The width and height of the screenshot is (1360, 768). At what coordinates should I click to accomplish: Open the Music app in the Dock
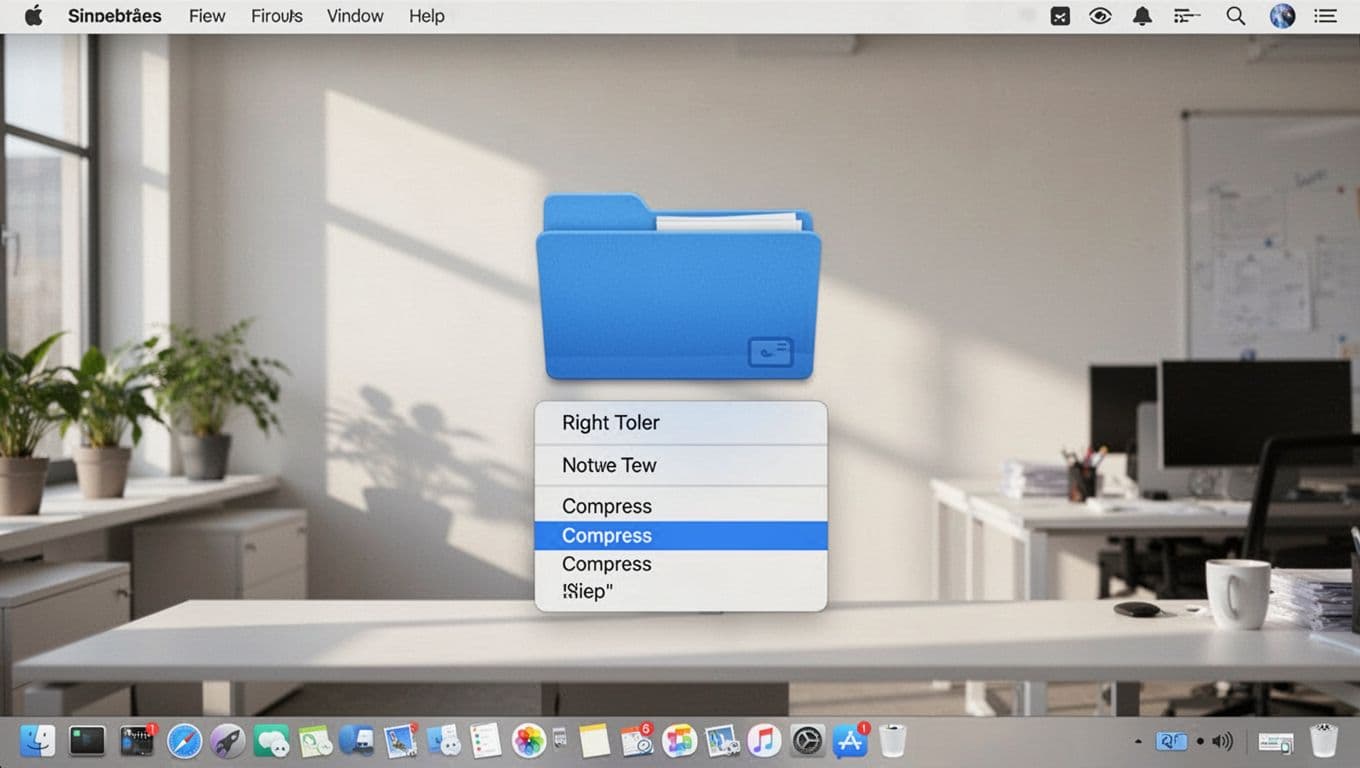coord(764,740)
